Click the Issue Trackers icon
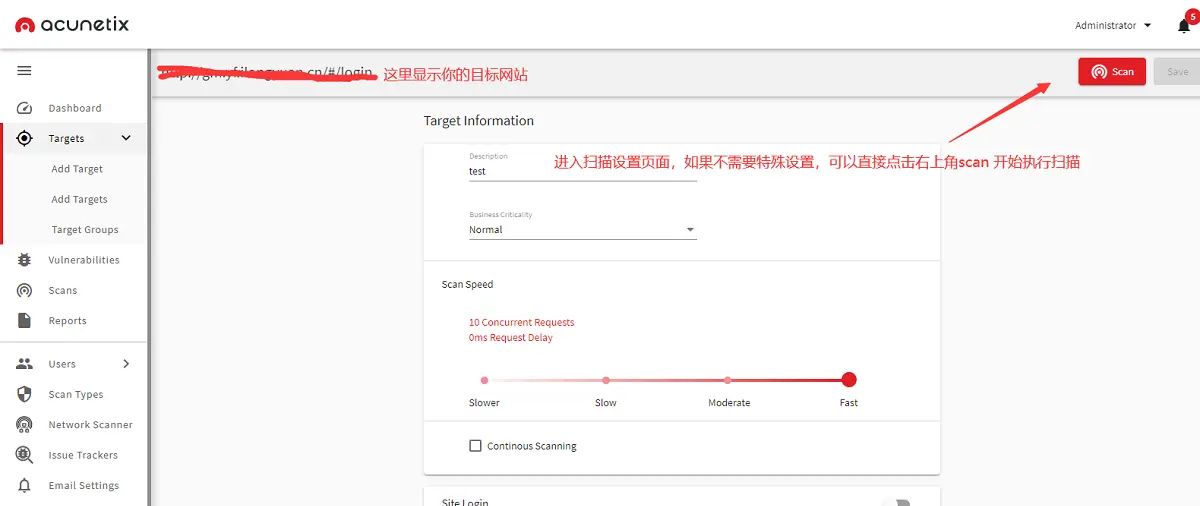This screenshot has height=506, width=1200. (x=25, y=455)
